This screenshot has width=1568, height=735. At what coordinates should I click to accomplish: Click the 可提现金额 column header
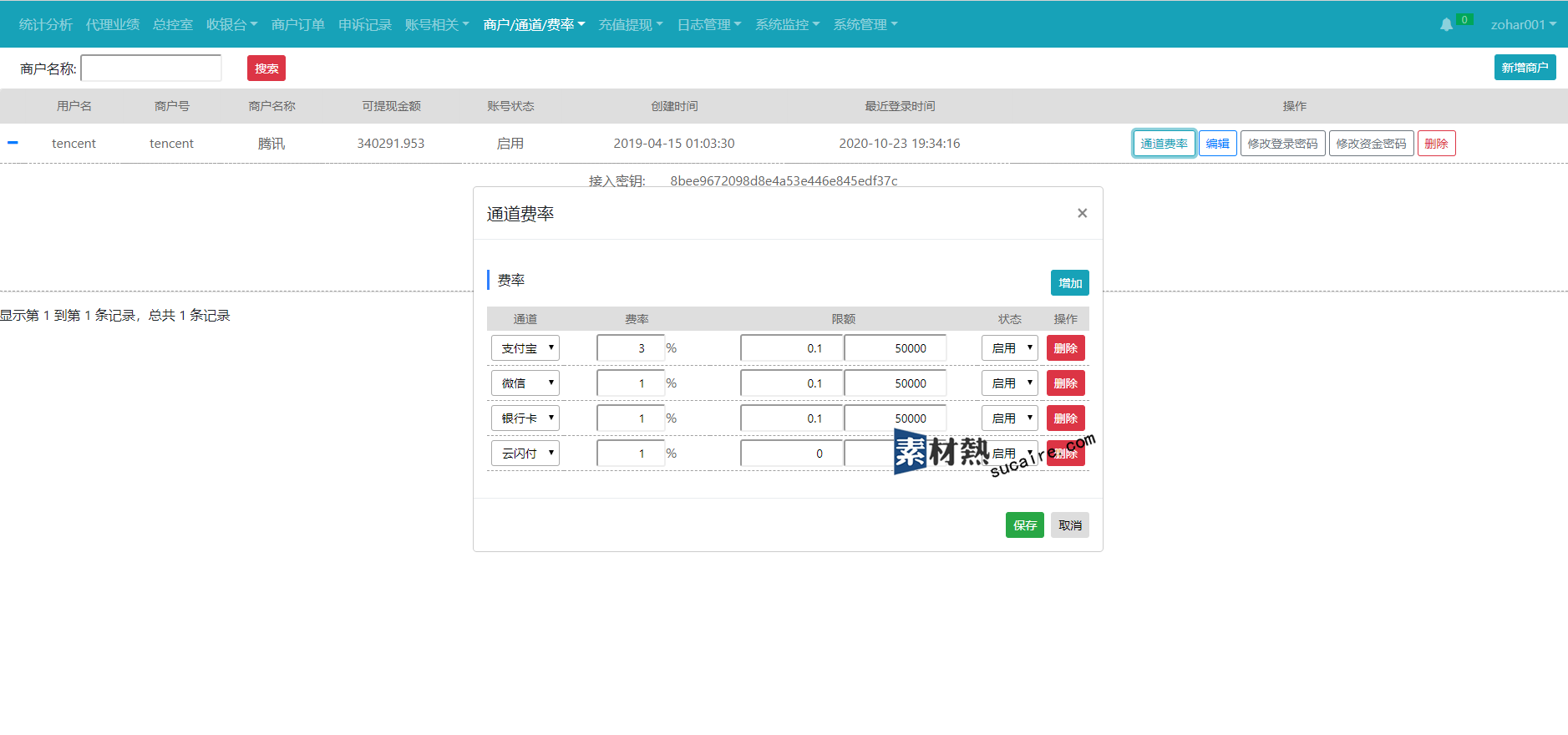pos(391,106)
